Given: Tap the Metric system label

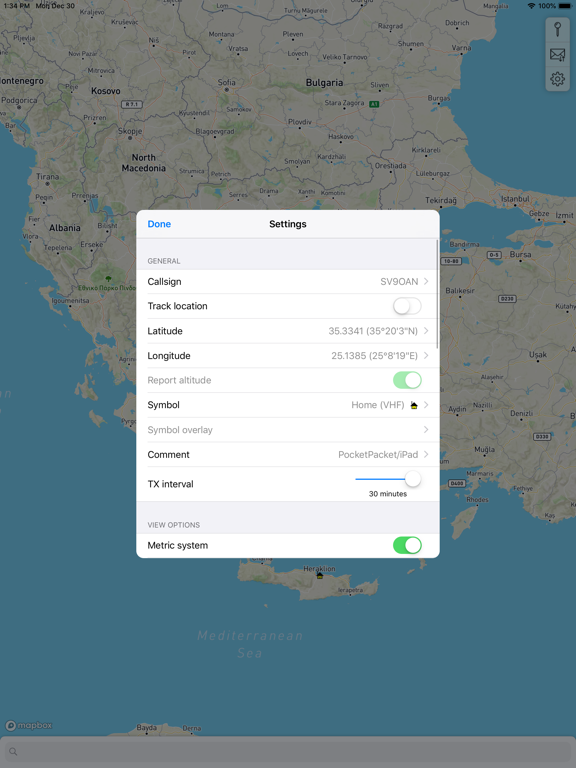Looking at the screenshot, I should (178, 545).
